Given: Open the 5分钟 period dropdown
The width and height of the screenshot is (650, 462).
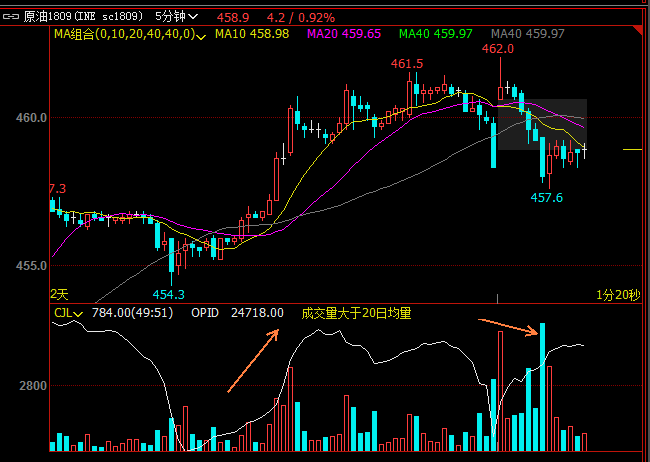Looking at the screenshot, I should [176, 17].
